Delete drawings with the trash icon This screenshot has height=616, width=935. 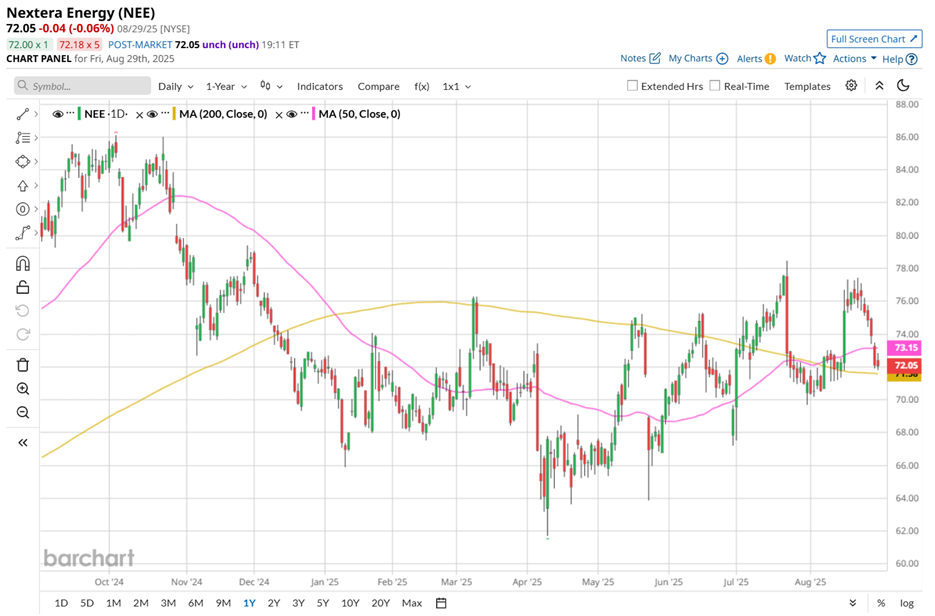click(x=23, y=365)
